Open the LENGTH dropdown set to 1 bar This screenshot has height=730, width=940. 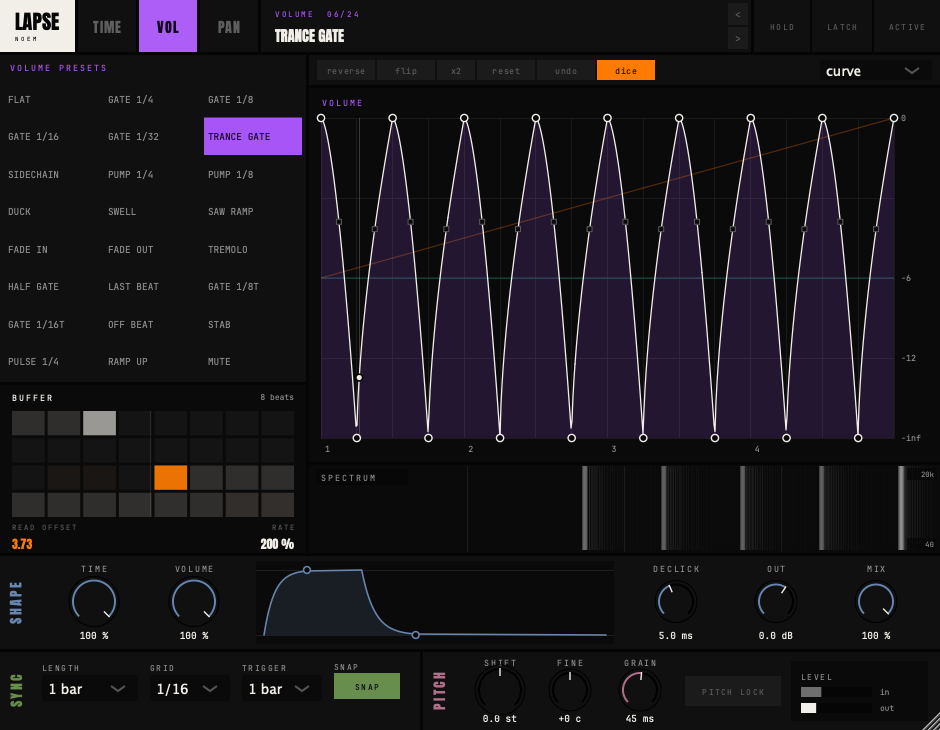(x=89, y=689)
